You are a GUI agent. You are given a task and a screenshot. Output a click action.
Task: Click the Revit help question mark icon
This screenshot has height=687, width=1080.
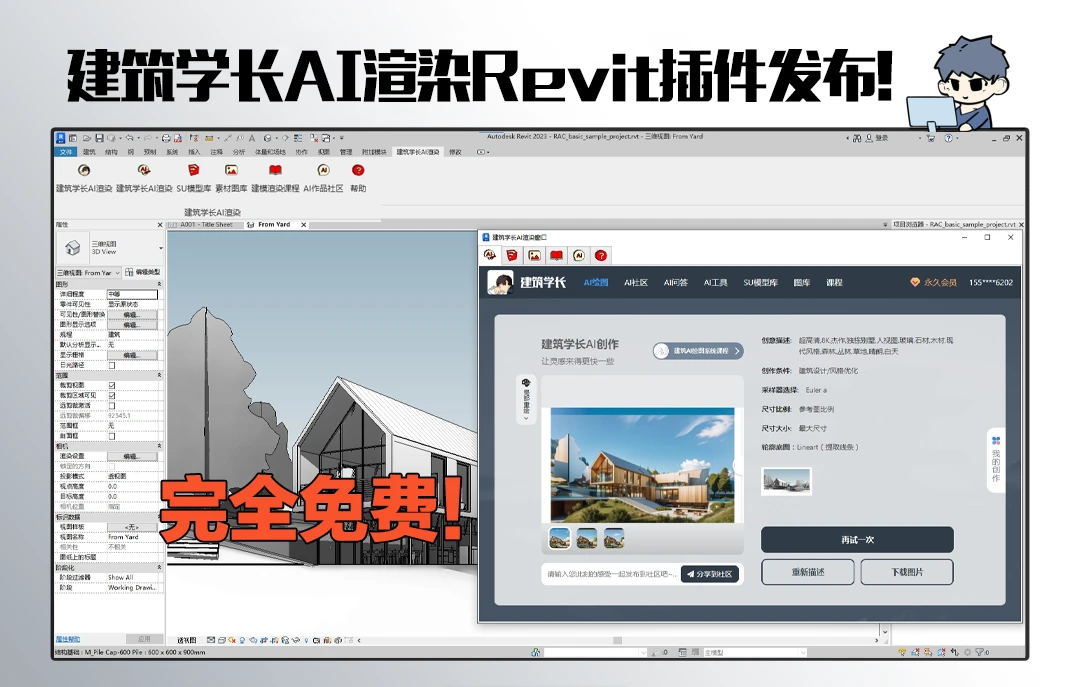tap(948, 139)
